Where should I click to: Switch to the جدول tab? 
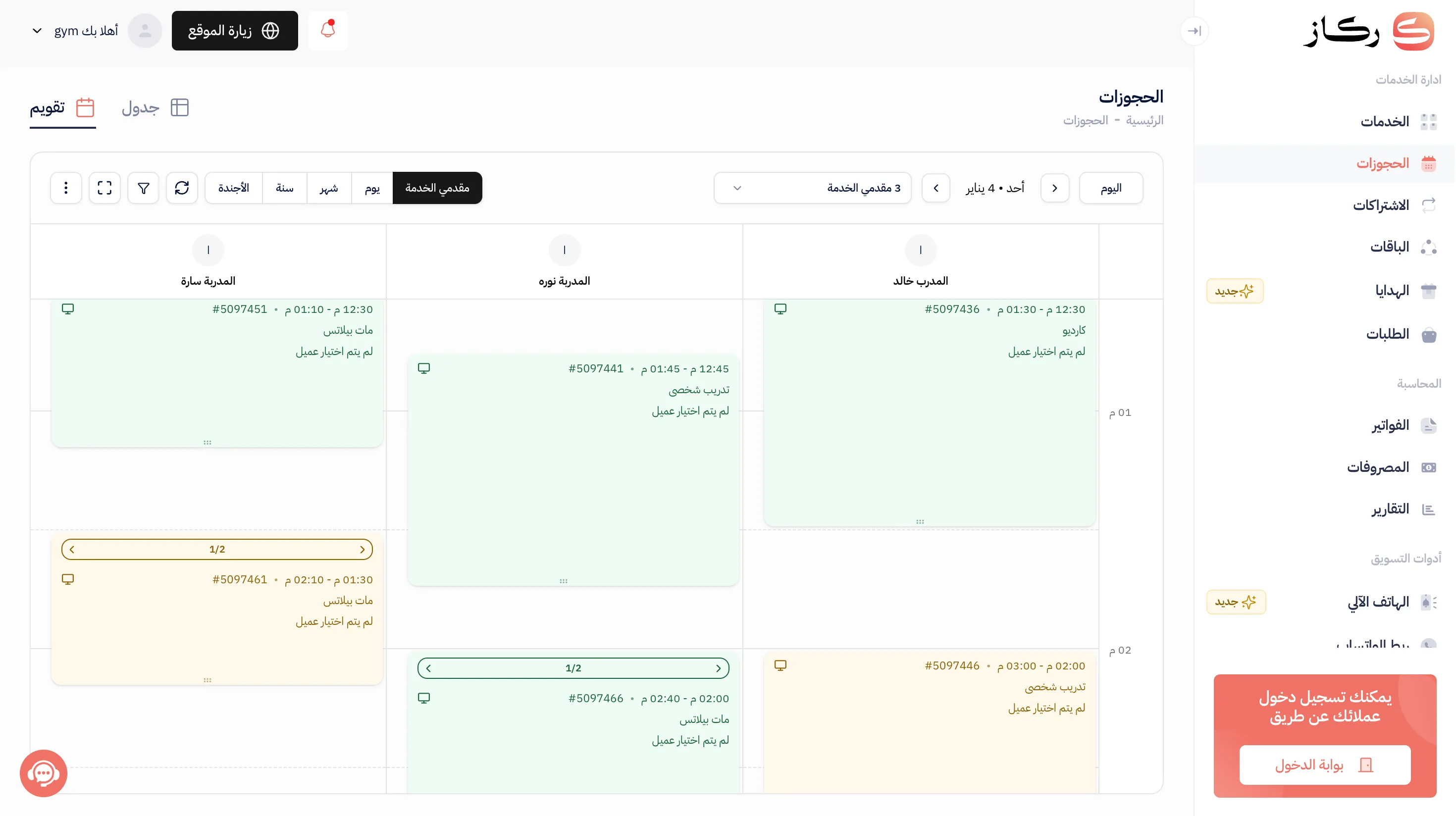tap(155, 107)
